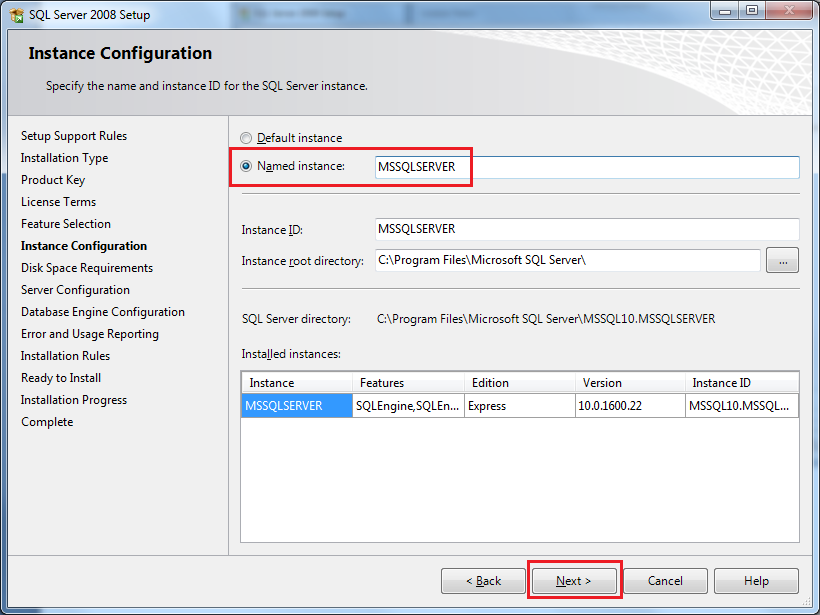820x615 pixels.
Task: Click Ready to Install step
Action: point(61,378)
